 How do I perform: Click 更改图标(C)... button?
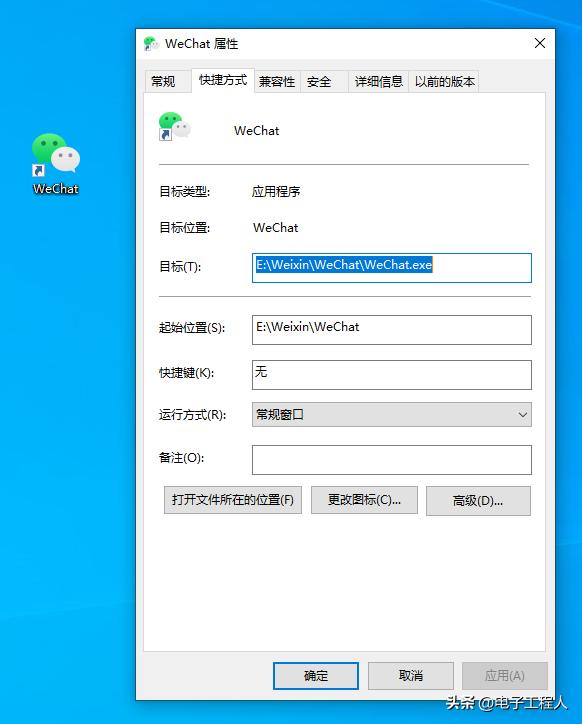(x=364, y=500)
